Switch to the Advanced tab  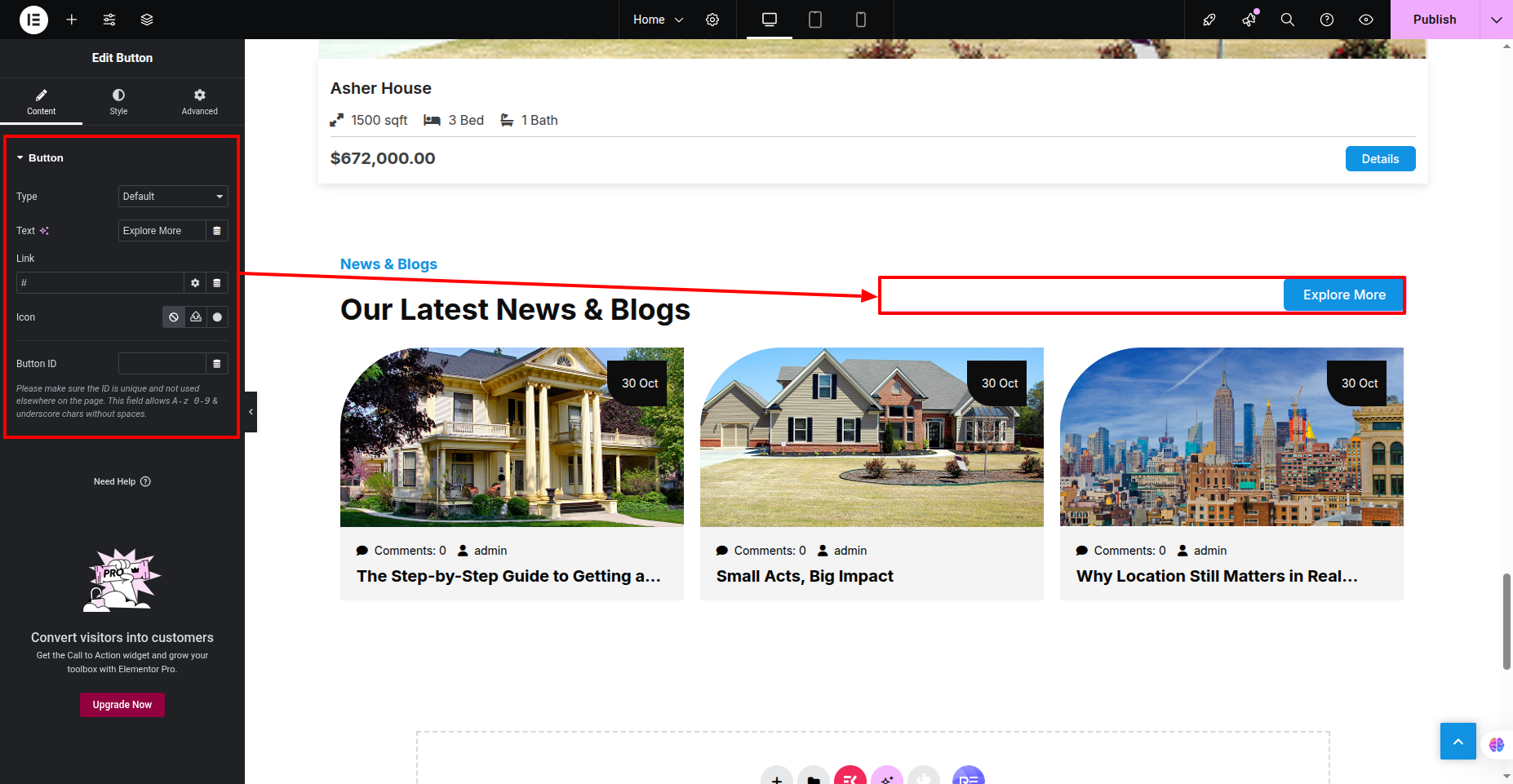point(199,101)
